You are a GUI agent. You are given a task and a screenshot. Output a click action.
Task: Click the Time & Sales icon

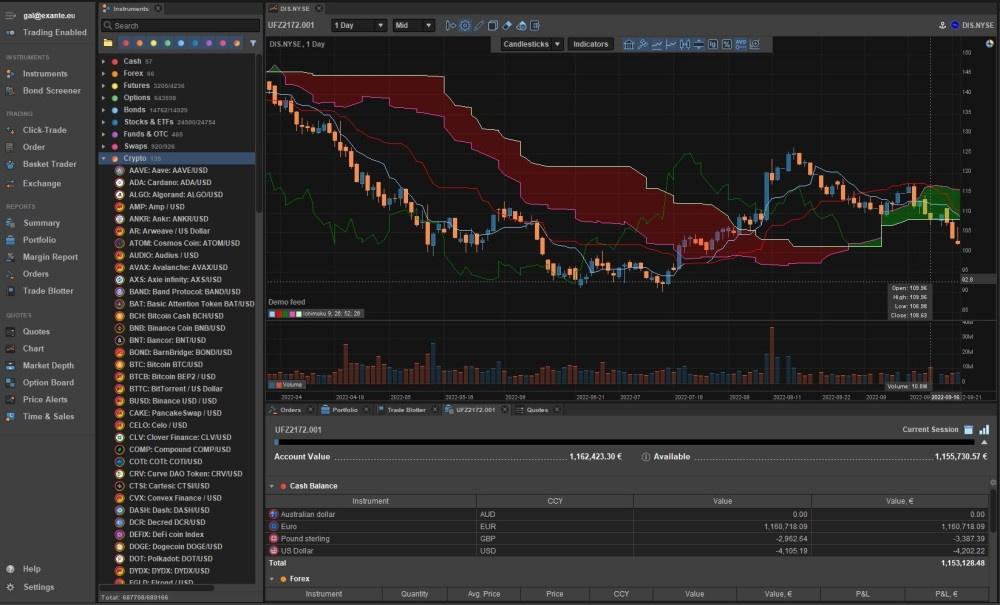[x=10, y=416]
